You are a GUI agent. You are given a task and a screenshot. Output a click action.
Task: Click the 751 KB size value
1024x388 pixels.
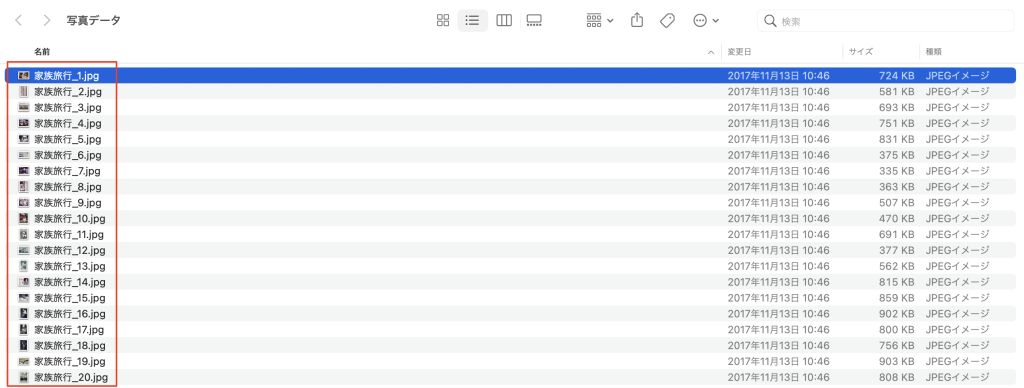(x=896, y=123)
